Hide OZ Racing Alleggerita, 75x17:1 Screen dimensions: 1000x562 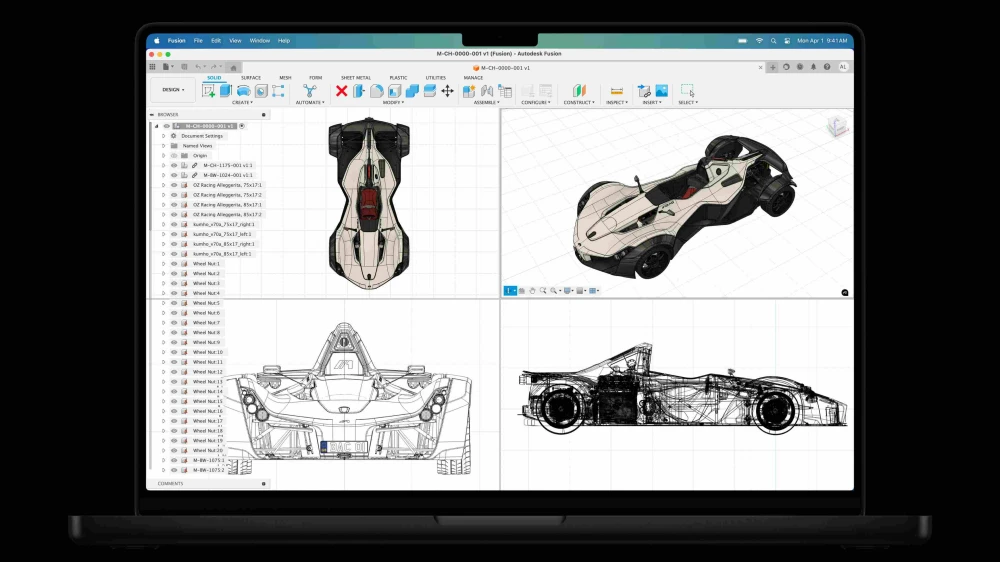point(173,185)
